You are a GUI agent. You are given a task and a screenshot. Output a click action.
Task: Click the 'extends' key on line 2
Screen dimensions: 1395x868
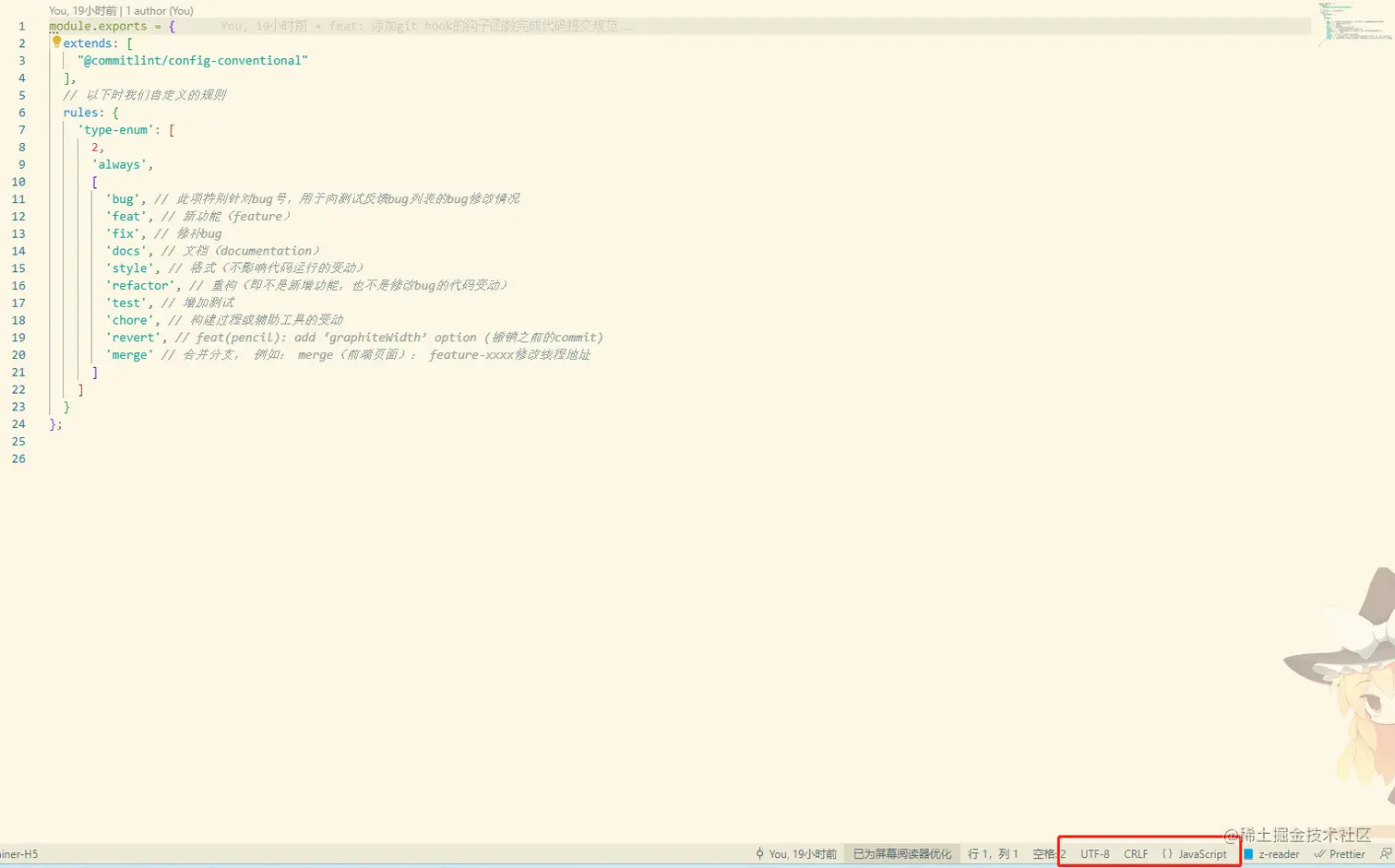point(88,43)
